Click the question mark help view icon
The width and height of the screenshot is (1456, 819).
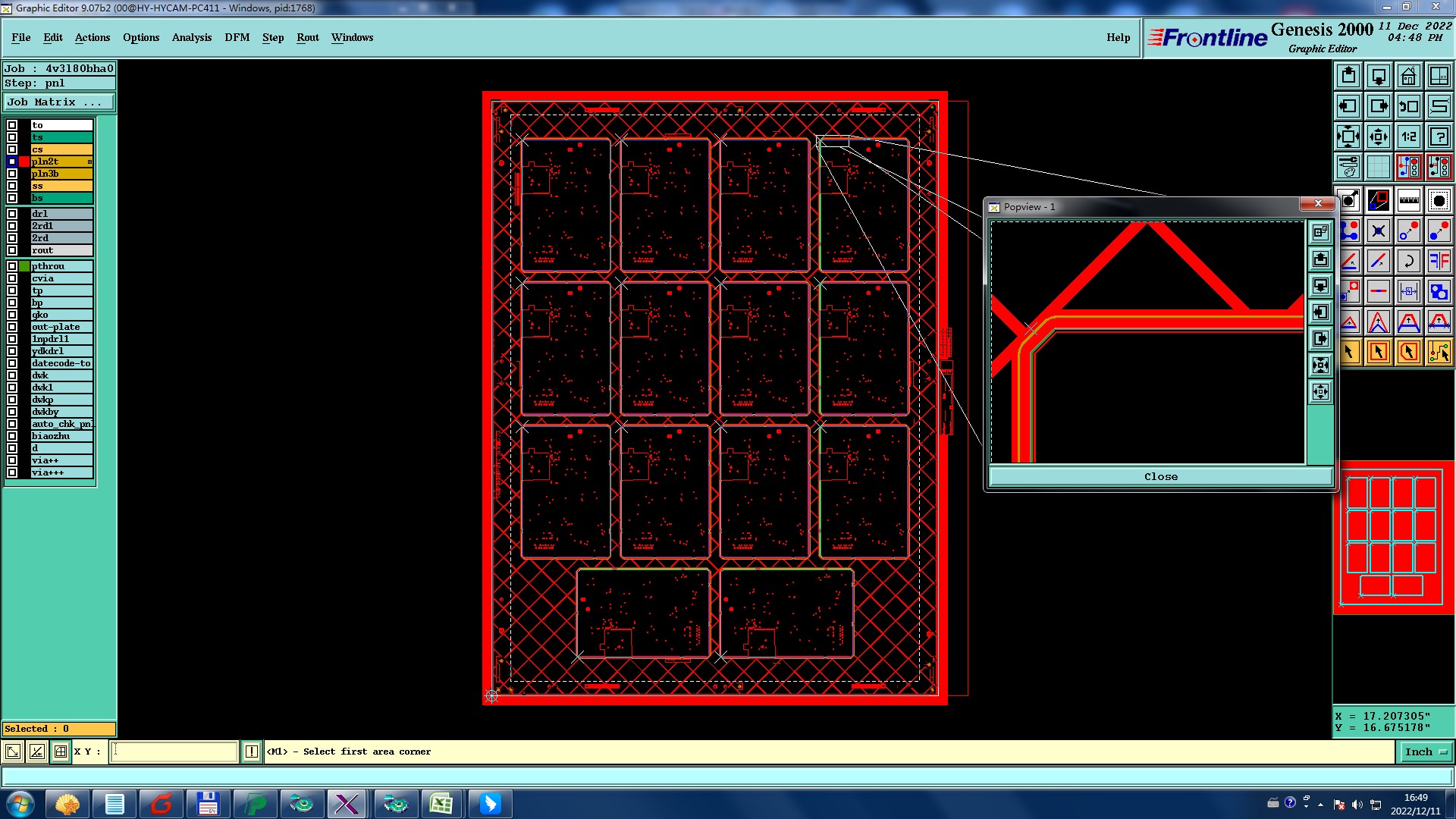(1439, 136)
